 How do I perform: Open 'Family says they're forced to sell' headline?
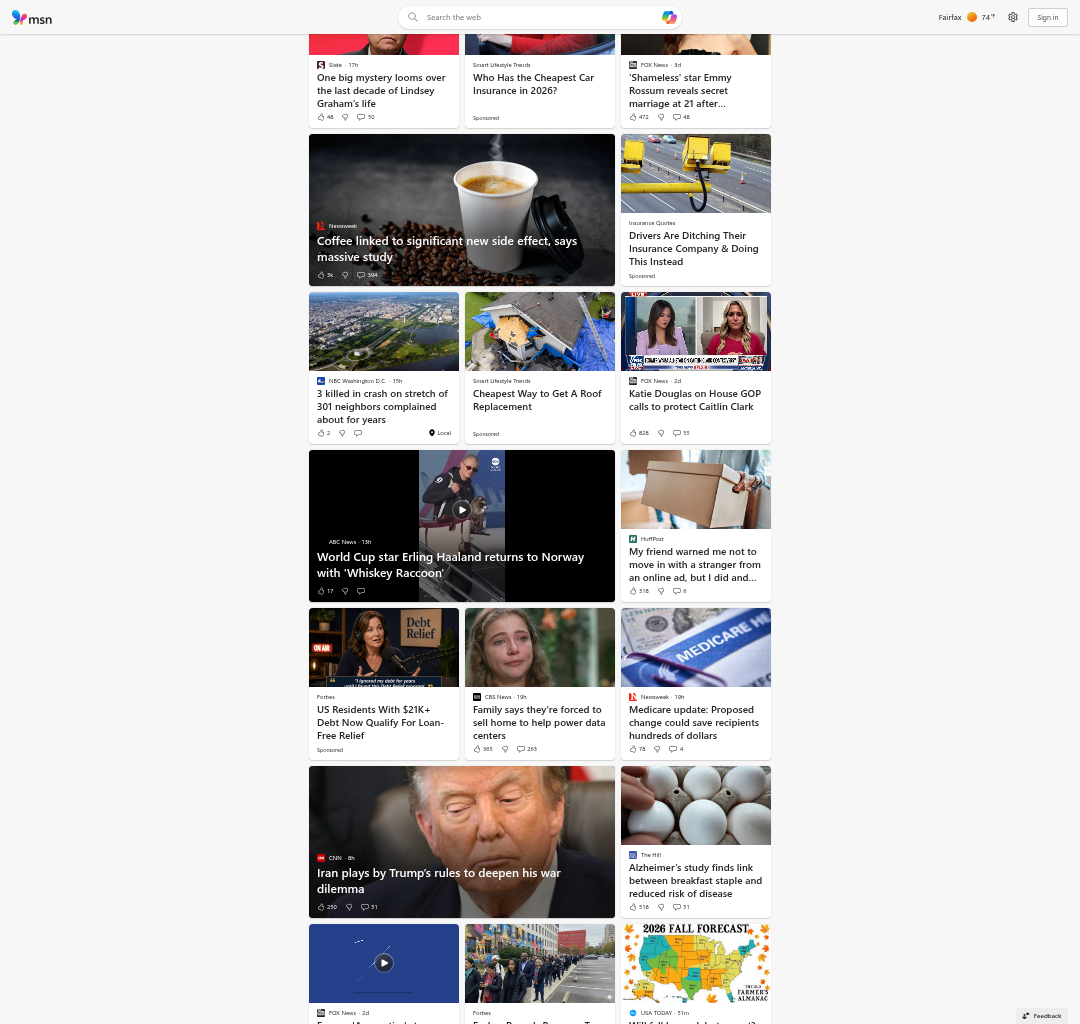coord(539,722)
